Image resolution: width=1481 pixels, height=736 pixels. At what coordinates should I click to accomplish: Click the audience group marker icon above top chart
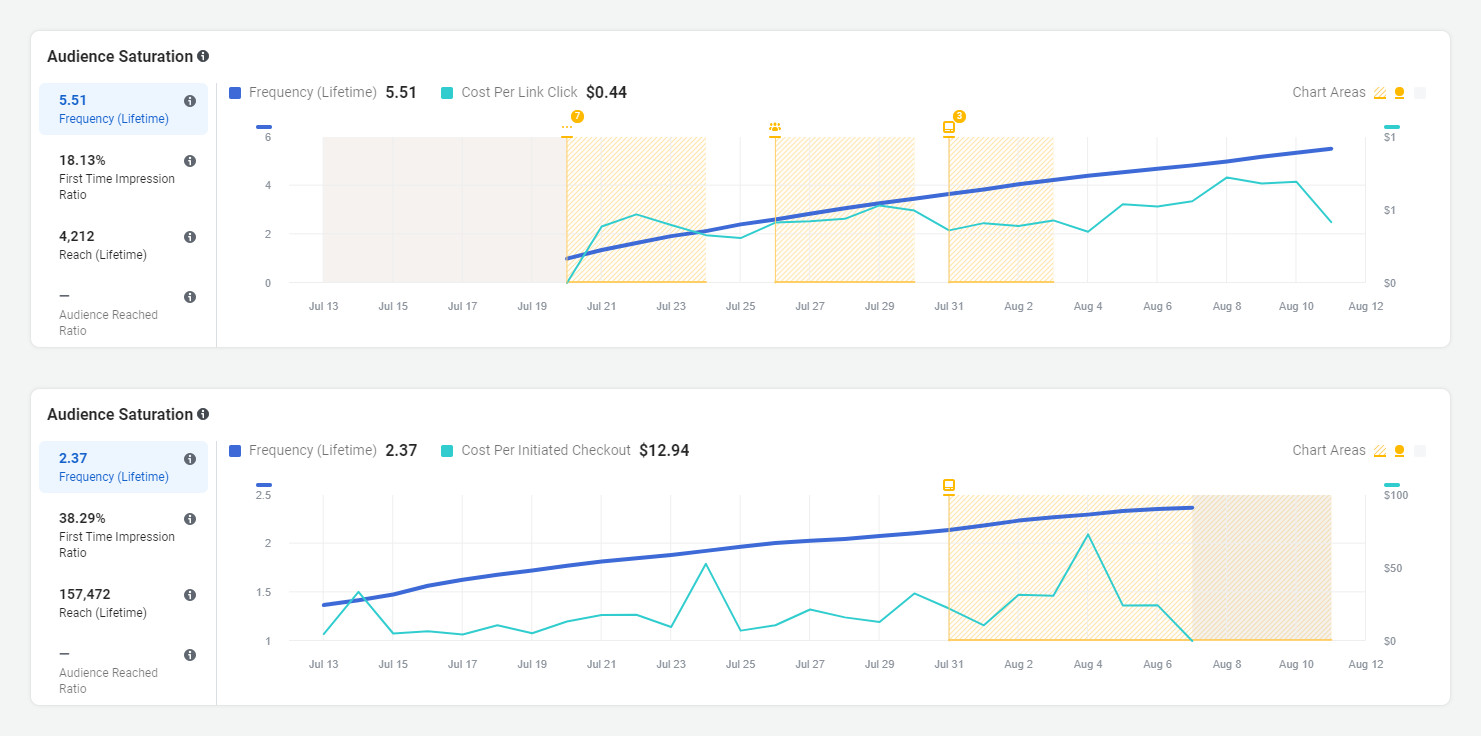click(x=775, y=128)
